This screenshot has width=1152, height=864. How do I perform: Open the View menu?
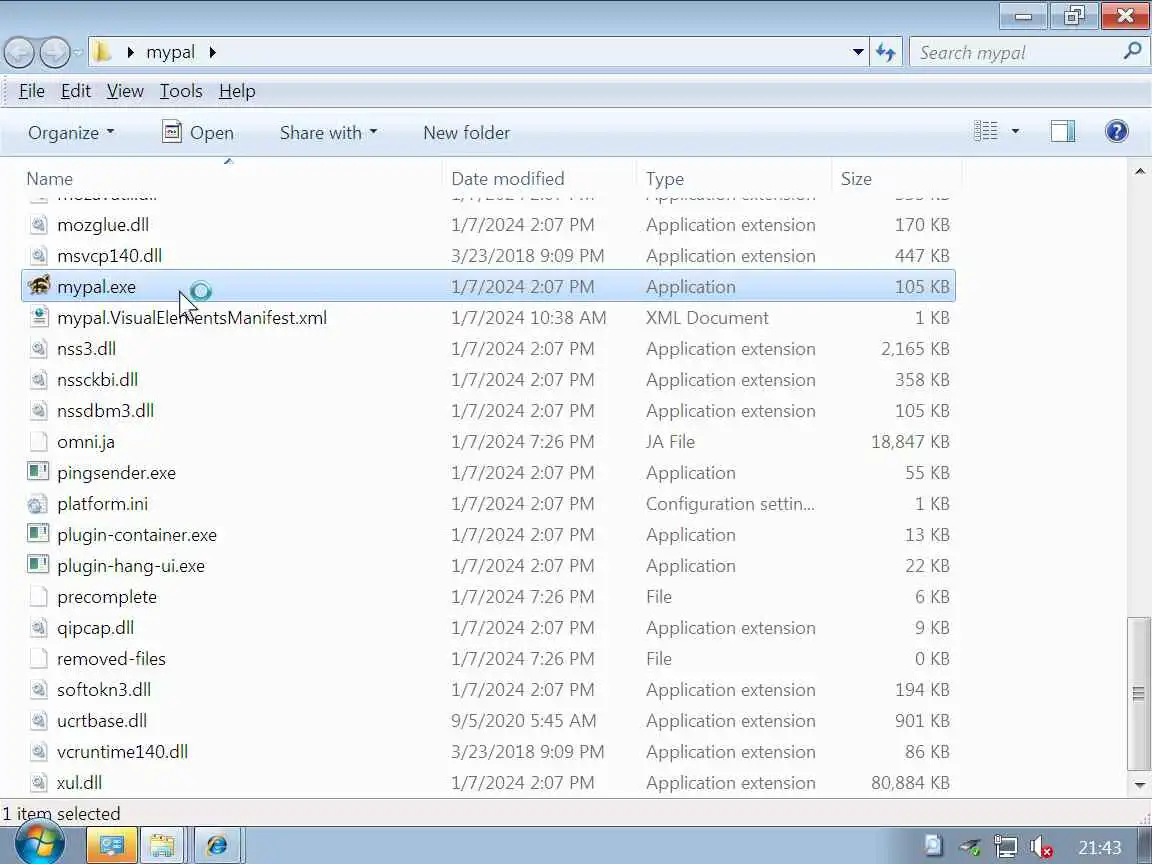125,91
